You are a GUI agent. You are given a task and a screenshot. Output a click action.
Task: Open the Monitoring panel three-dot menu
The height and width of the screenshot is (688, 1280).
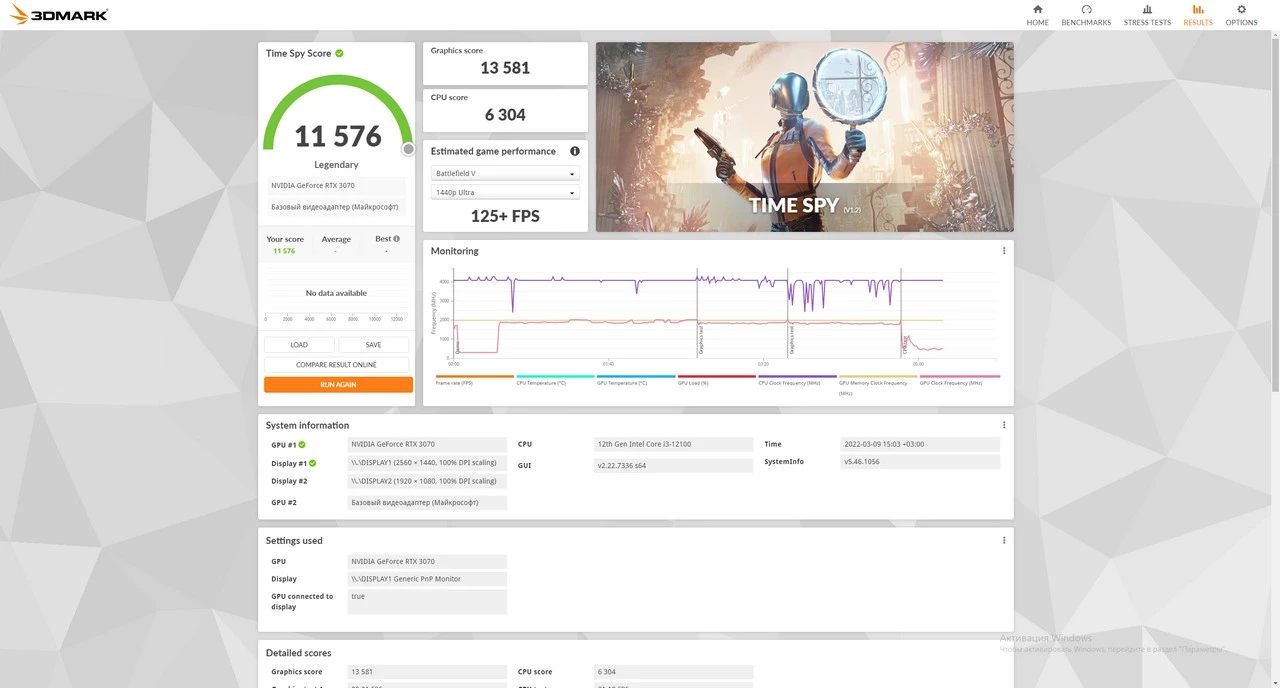pyautogui.click(x=1004, y=251)
